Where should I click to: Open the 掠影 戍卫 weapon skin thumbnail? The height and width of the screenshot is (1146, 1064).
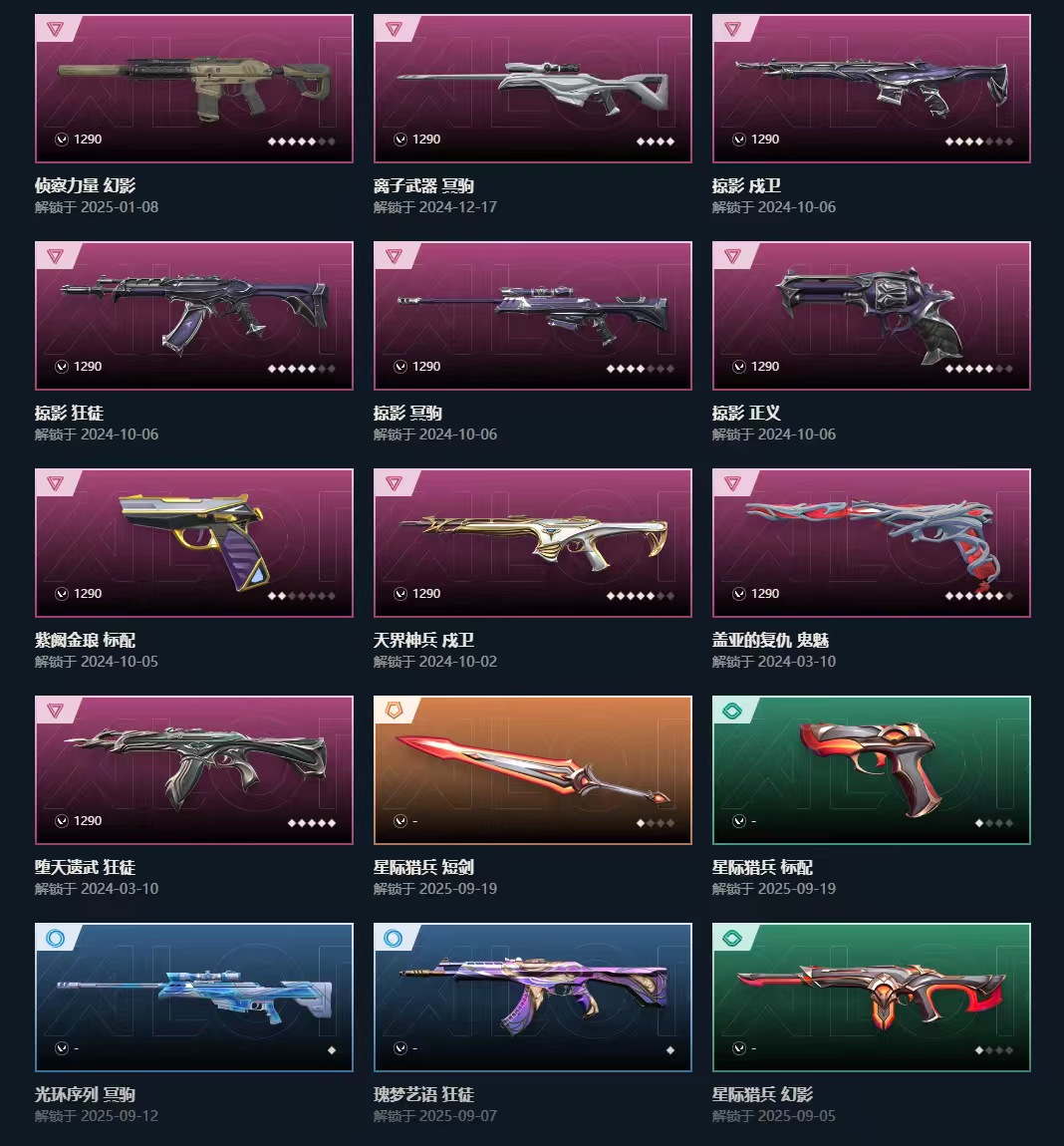click(x=871, y=89)
